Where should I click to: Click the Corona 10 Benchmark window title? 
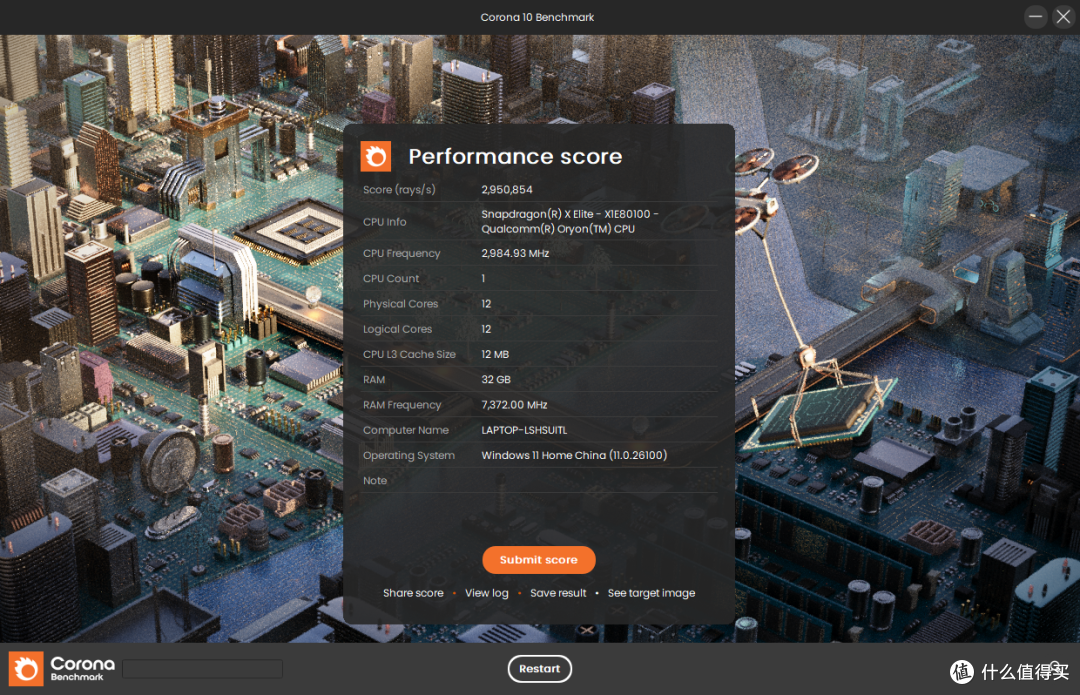click(x=537, y=17)
